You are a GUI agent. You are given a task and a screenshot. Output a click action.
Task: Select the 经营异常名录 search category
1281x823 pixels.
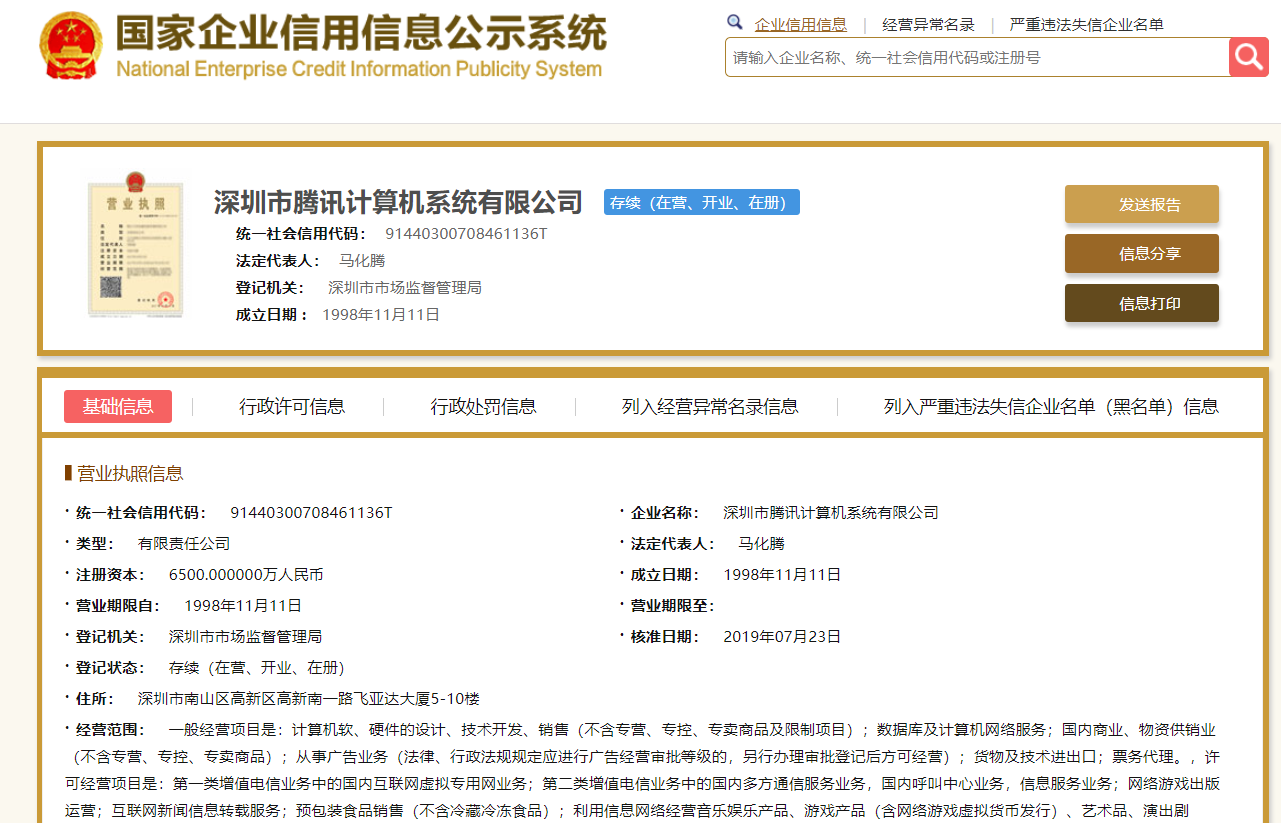(x=928, y=25)
